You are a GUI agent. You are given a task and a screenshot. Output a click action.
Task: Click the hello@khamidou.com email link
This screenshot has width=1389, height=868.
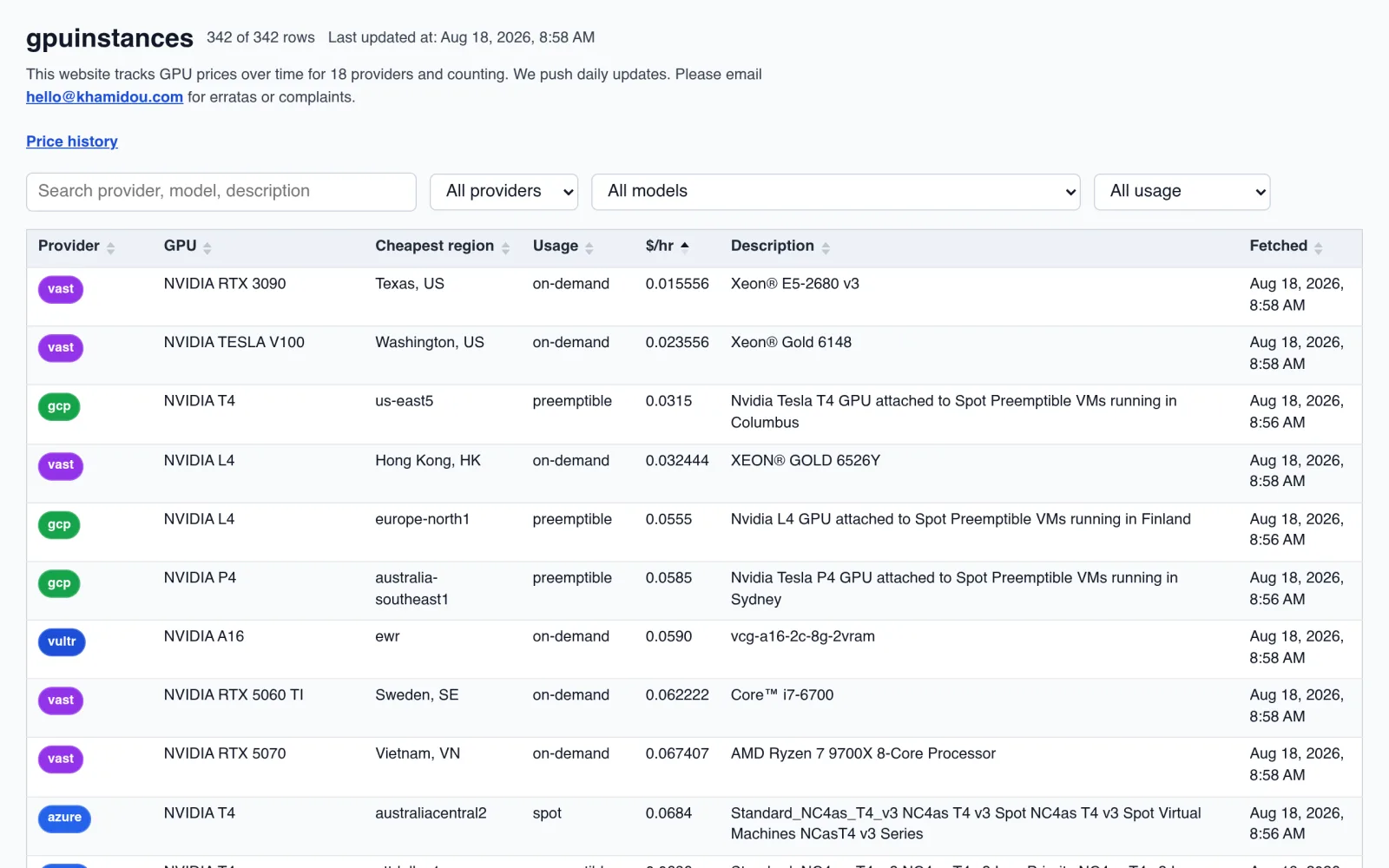click(104, 97)
